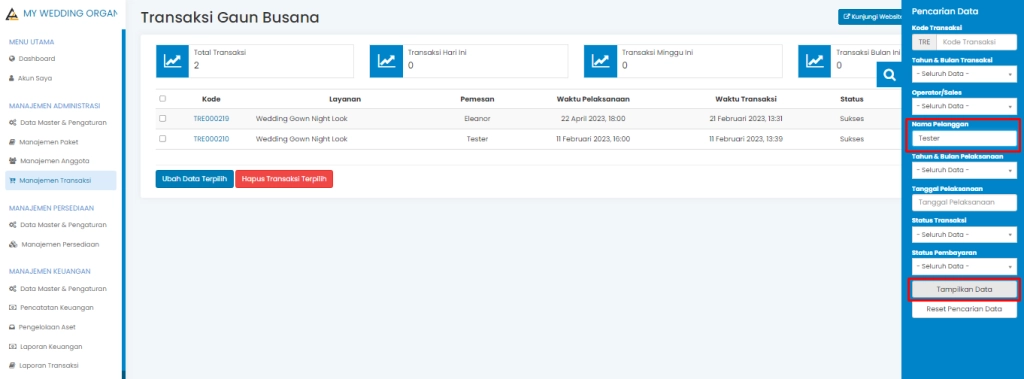Click the Hapus Transaksi Terpilih button

pyautogui.click(x=284, y=179)
